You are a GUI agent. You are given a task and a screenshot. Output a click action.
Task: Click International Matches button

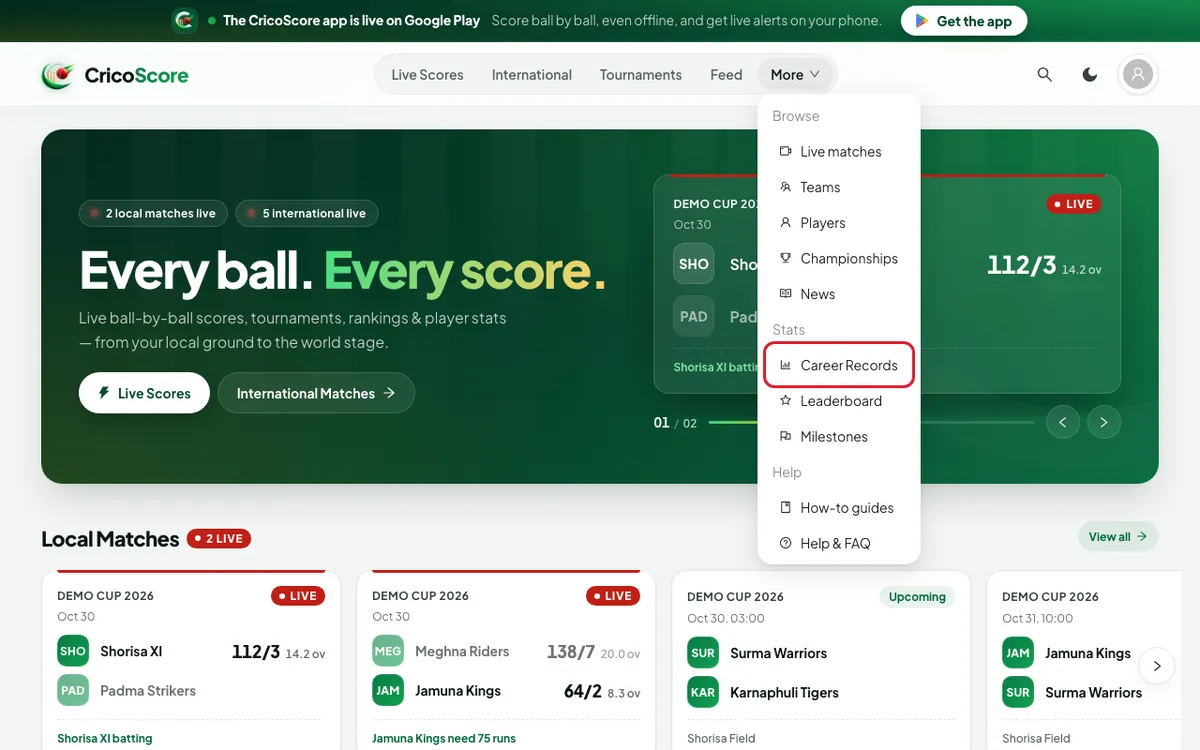[x=316, y=393]
